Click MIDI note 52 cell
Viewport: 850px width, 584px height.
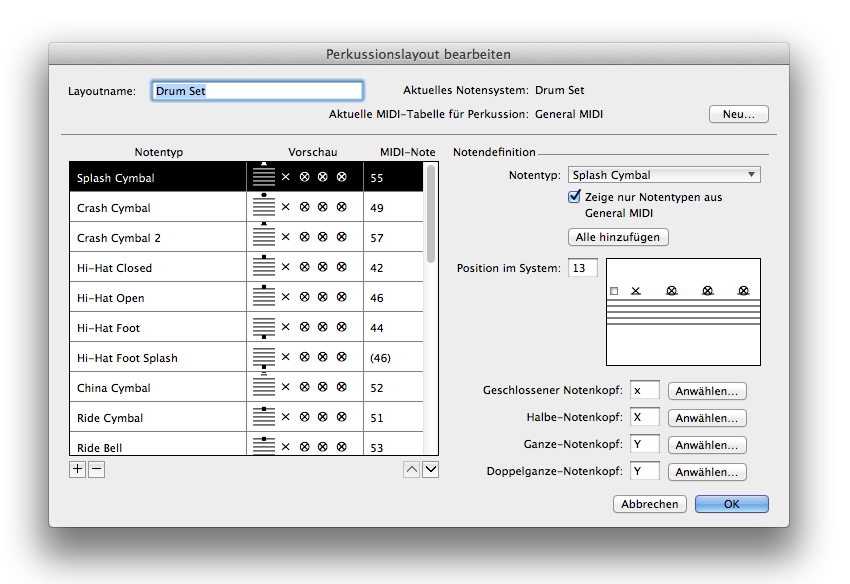coord(393,388)
